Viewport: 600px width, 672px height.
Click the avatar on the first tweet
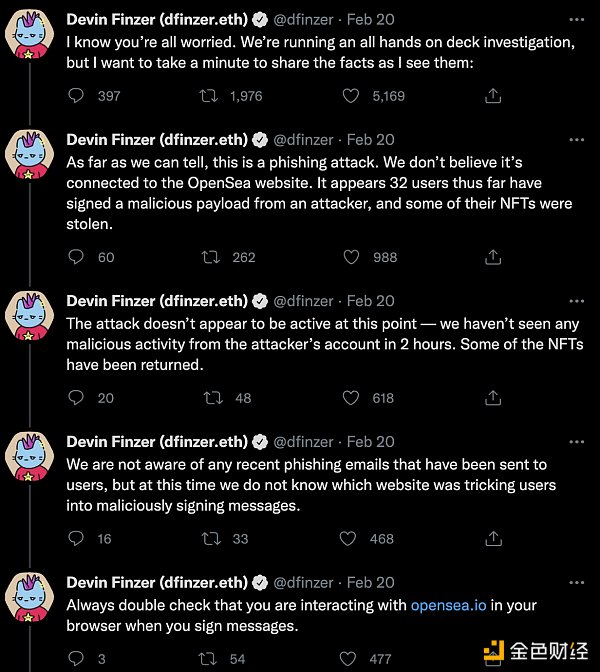coord(31,34)
